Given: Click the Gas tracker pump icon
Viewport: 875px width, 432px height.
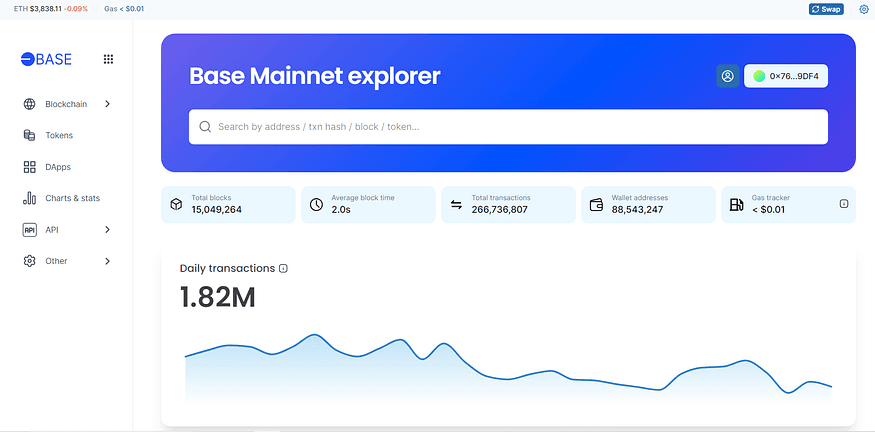Looking at the screenshot, I should [737, 205].
